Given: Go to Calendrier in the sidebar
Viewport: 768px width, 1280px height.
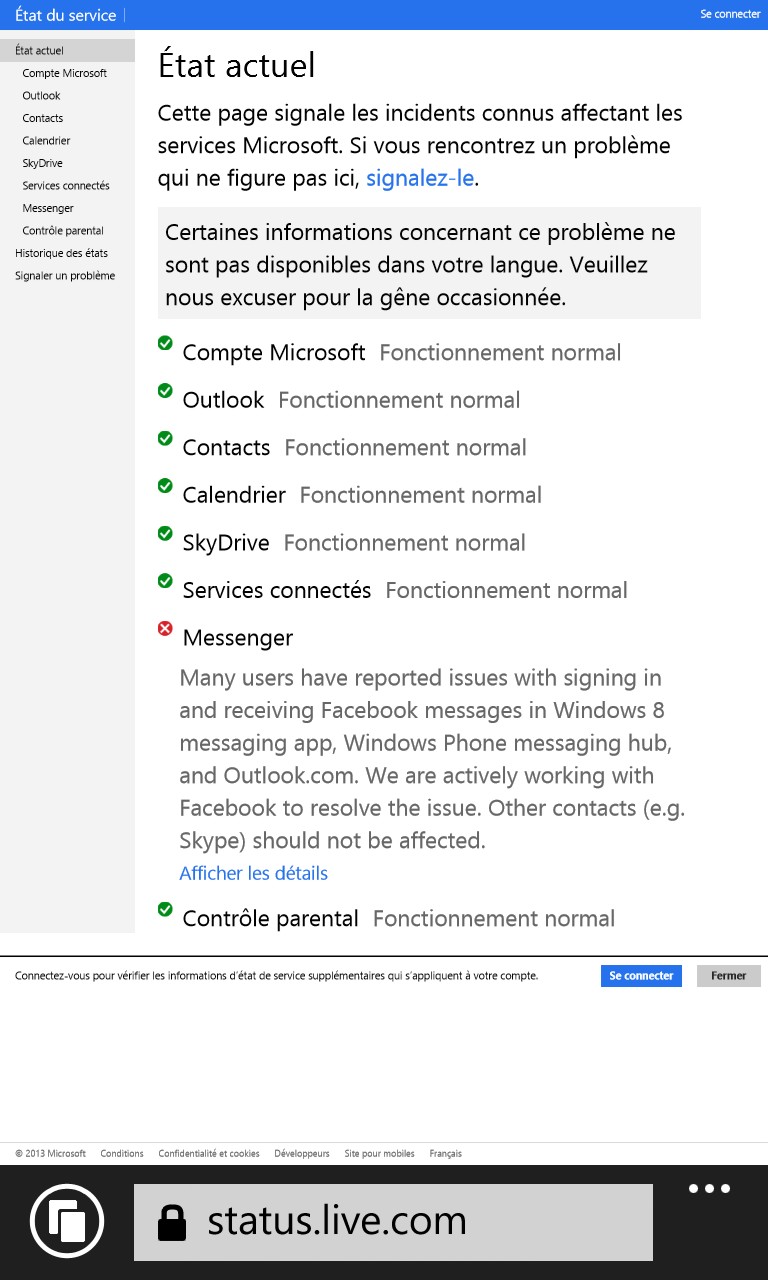Looking at the screenshot, I should 46,141.
